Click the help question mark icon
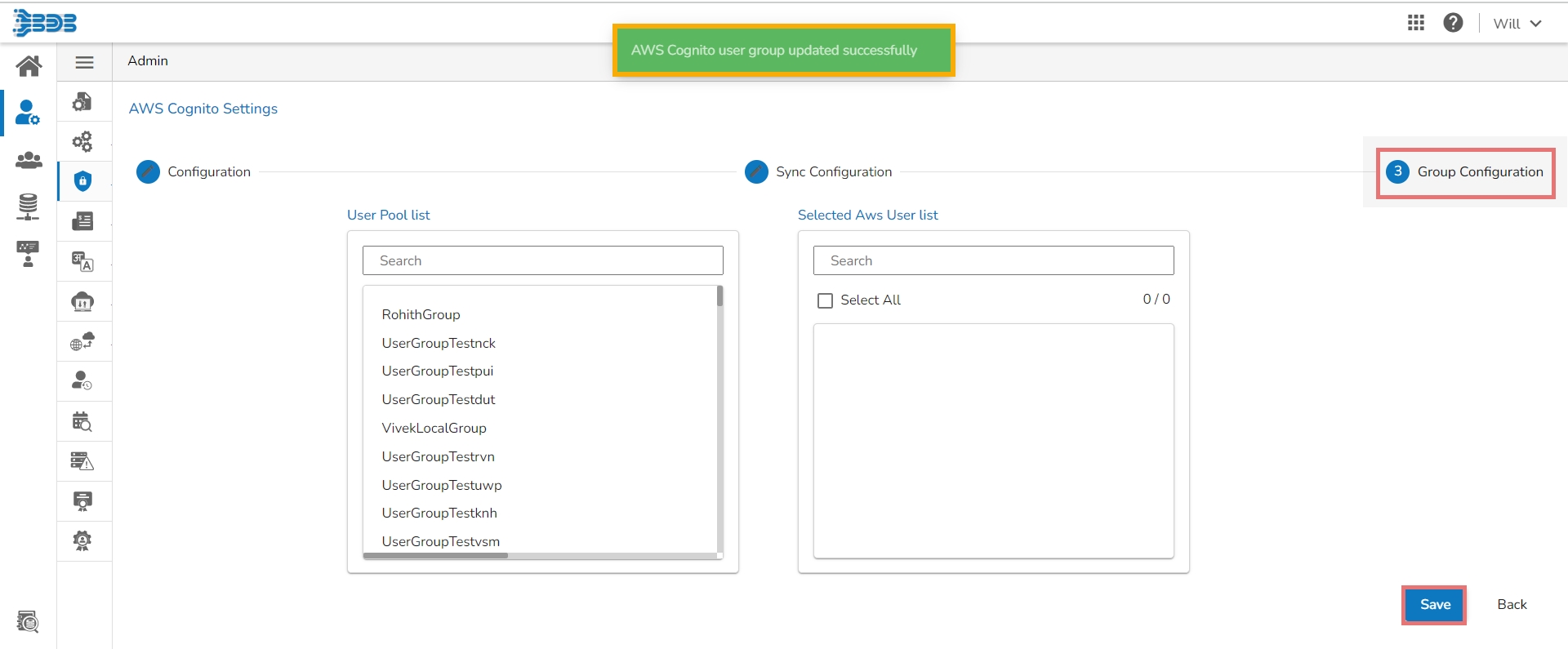This screenshot has height=649, width=1568. pyautogui.click(x=1453, y=23)
